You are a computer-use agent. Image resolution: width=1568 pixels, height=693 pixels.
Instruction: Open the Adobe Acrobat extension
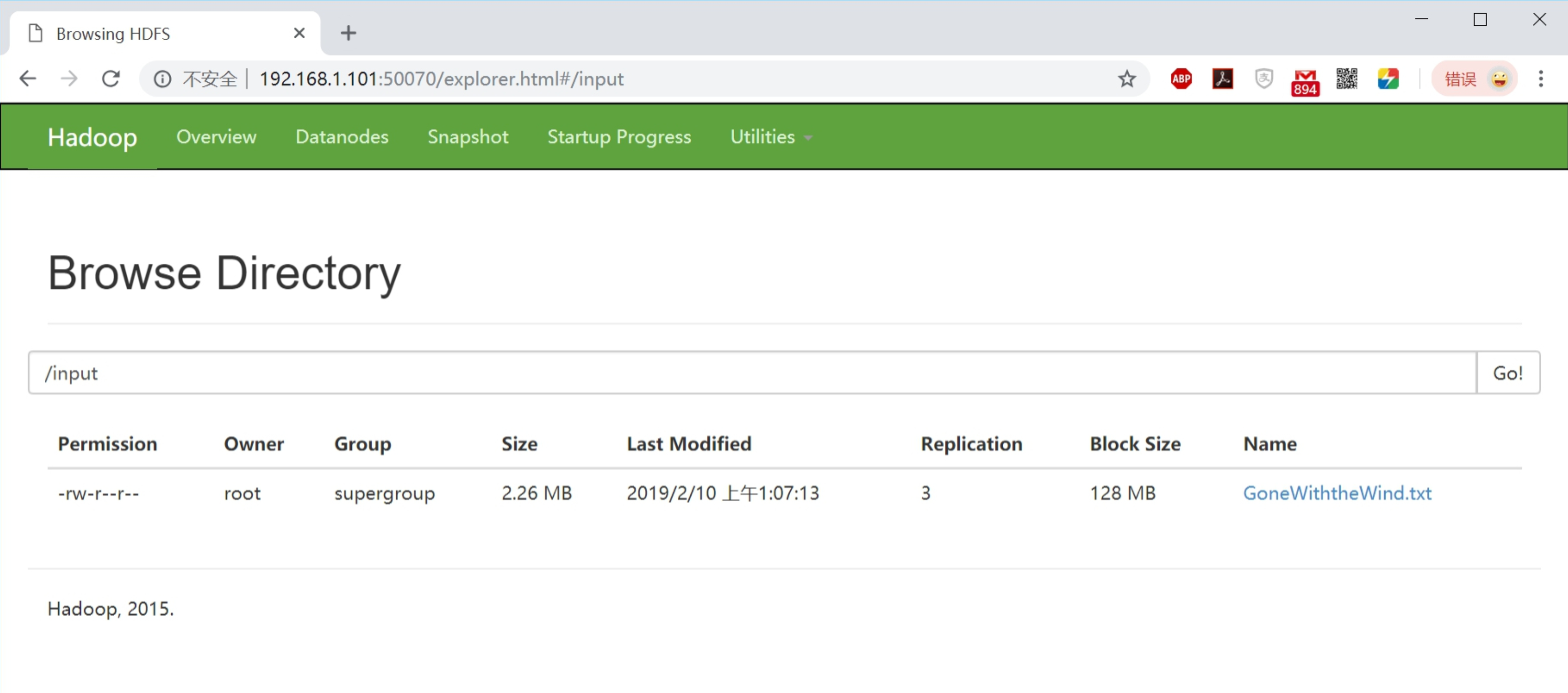(x=1222, y=79)
